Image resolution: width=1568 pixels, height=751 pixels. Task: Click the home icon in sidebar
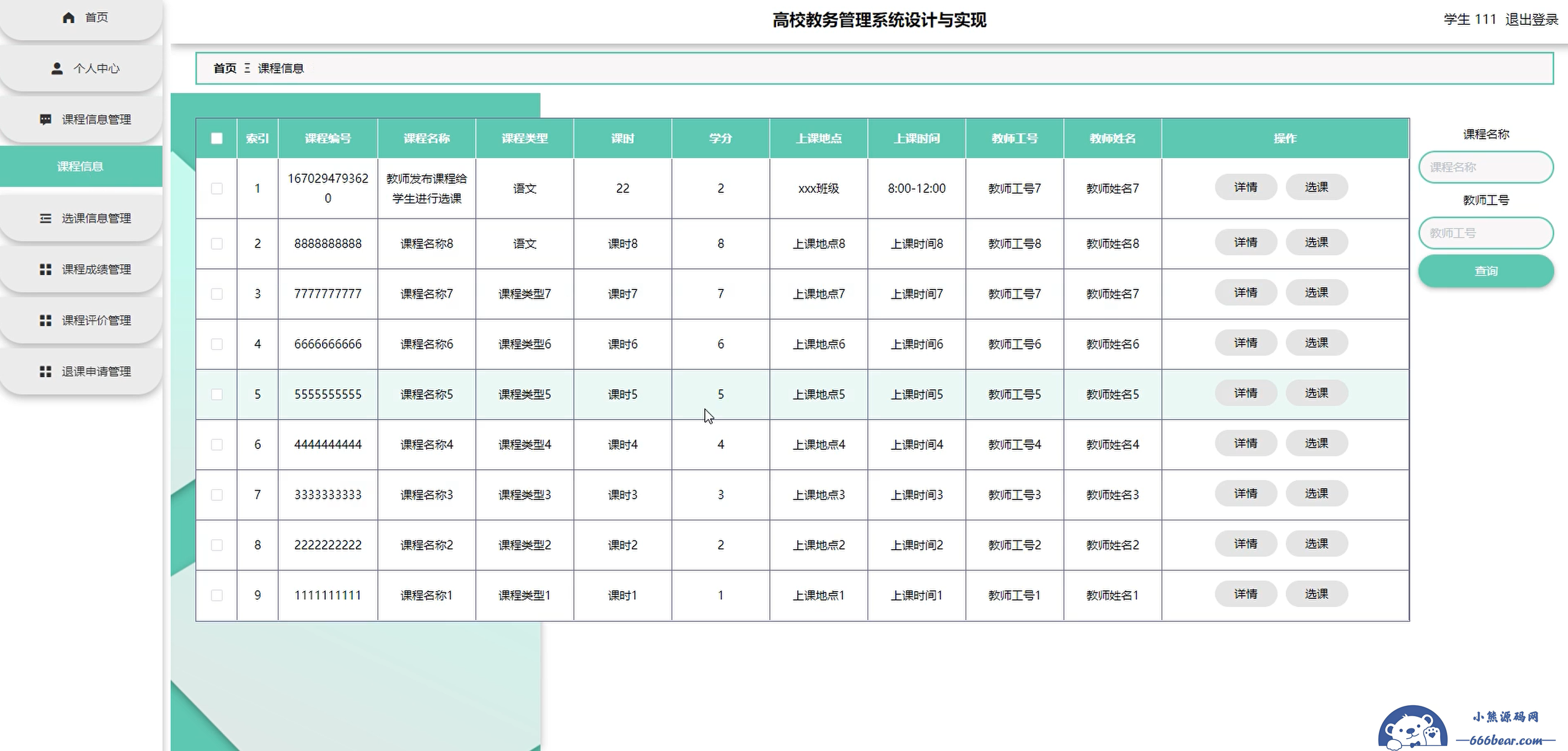[69, 18]
